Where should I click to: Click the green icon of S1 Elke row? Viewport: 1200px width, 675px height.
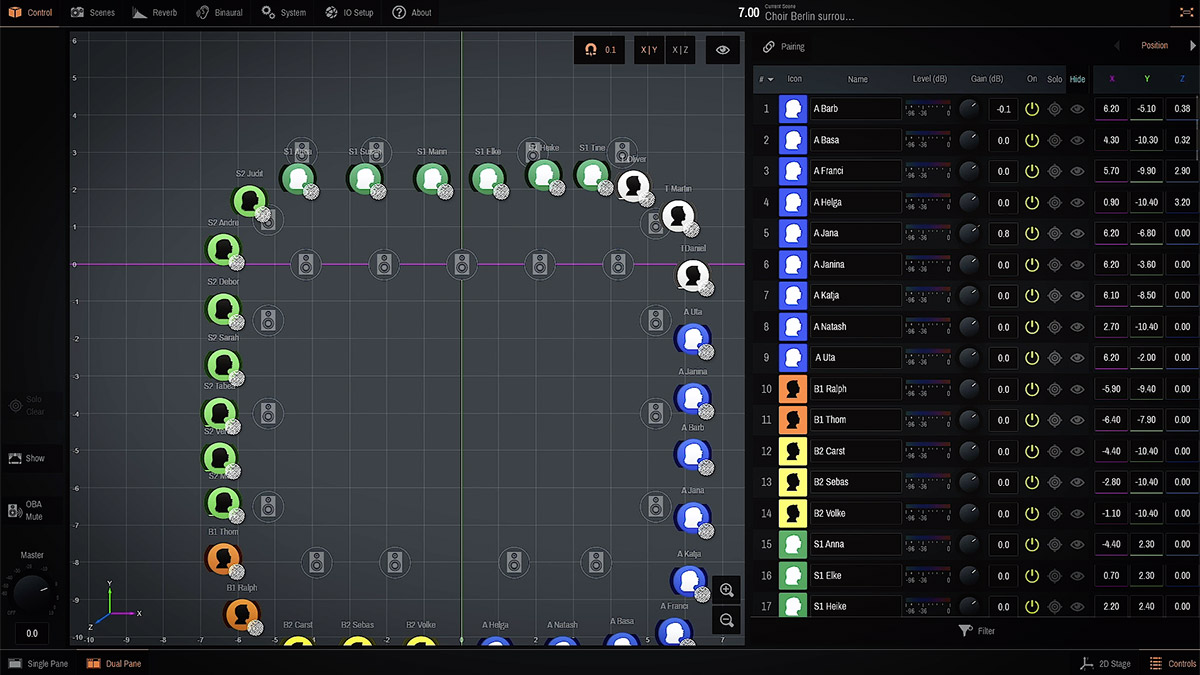(x=793, y=575)
